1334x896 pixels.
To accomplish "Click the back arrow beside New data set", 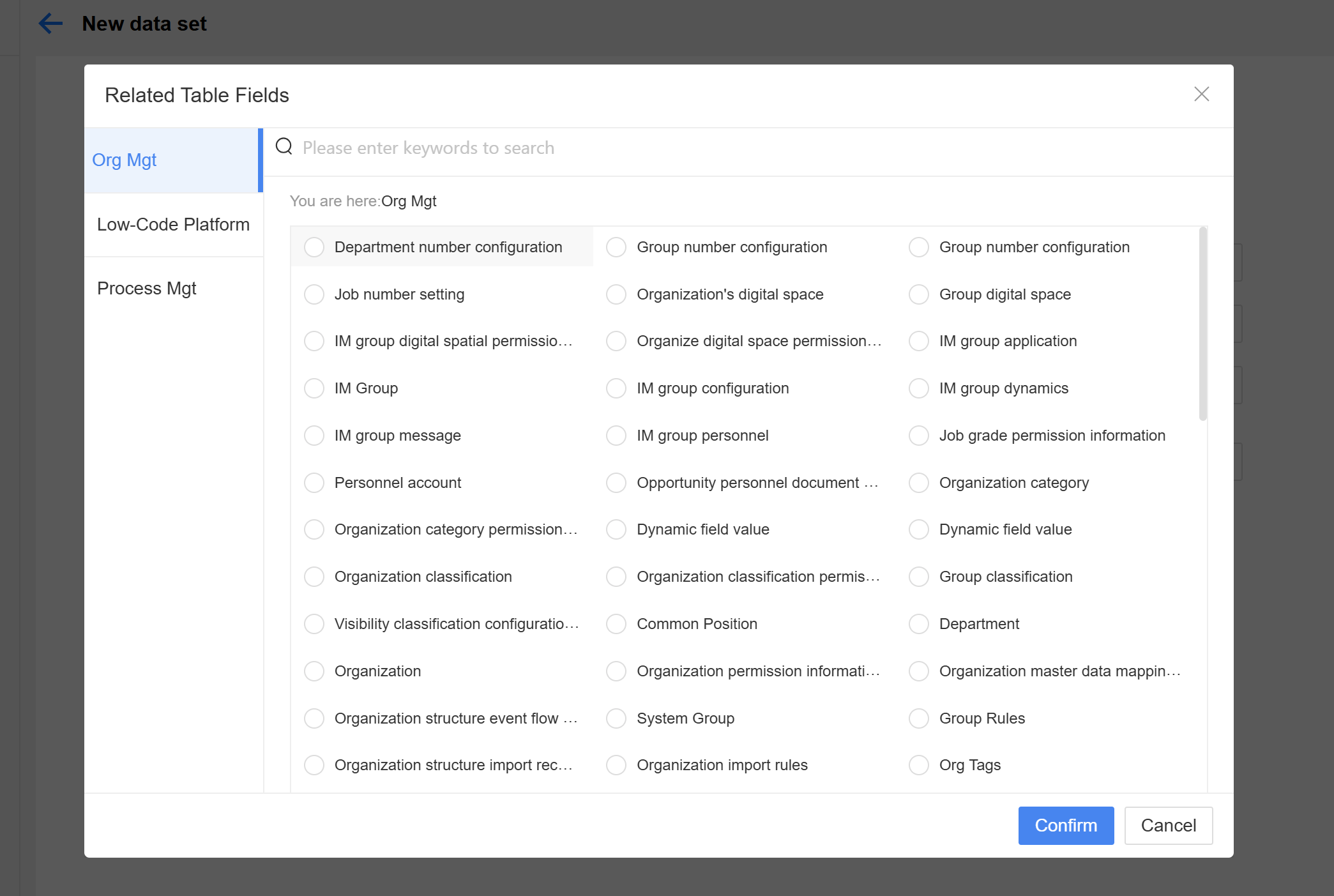I will click(50, 24).
